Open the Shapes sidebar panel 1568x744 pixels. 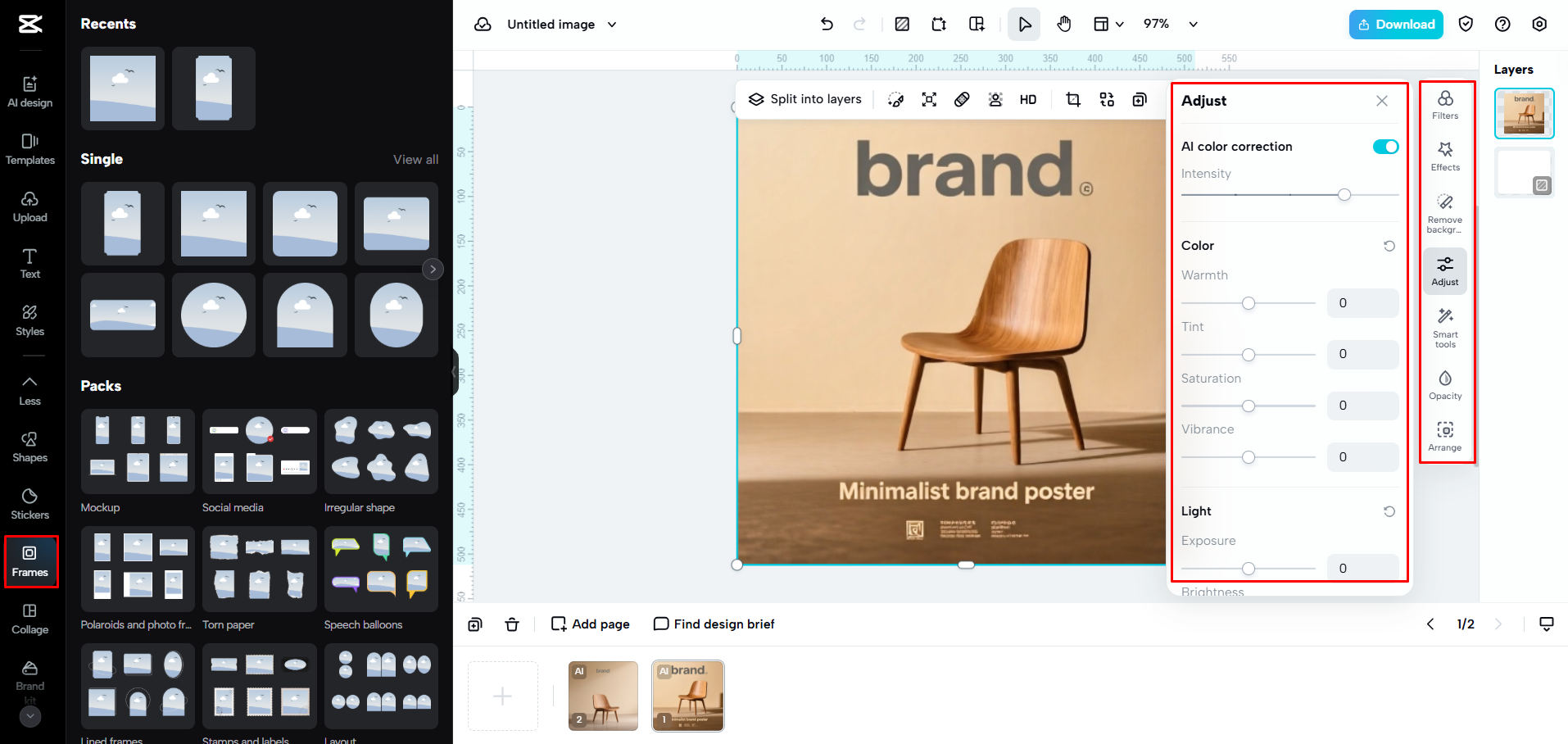click(x=30, y=447)
